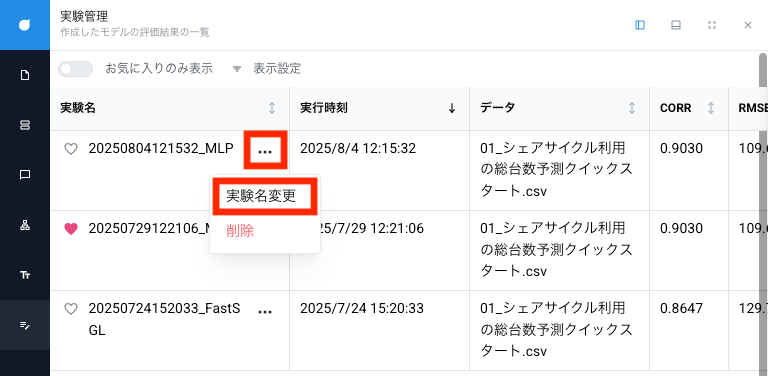Switch to bottom panel layout icon
This screenshot has width=768, height=376.
[676, 25]
